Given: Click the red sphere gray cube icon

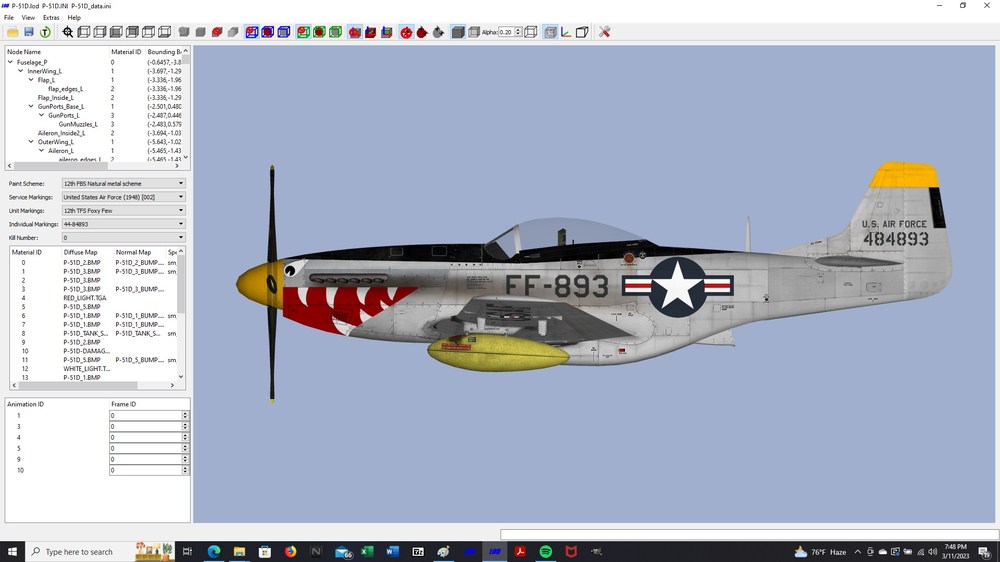Looking at the screenshot, I should tap(217, 32).
